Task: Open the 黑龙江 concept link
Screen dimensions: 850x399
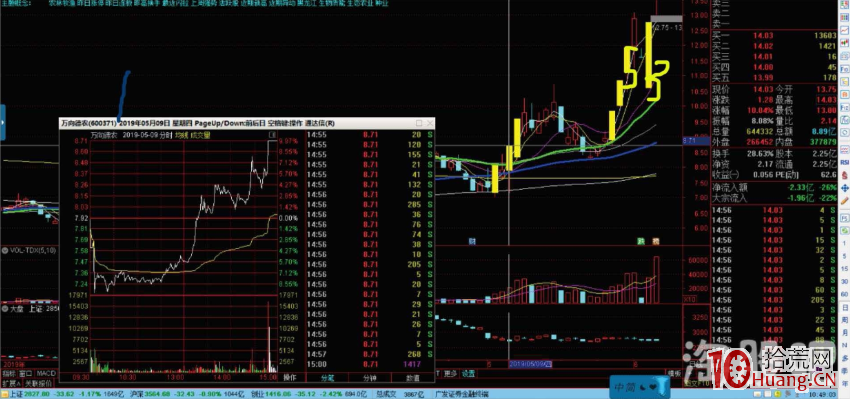Action: 308,3
